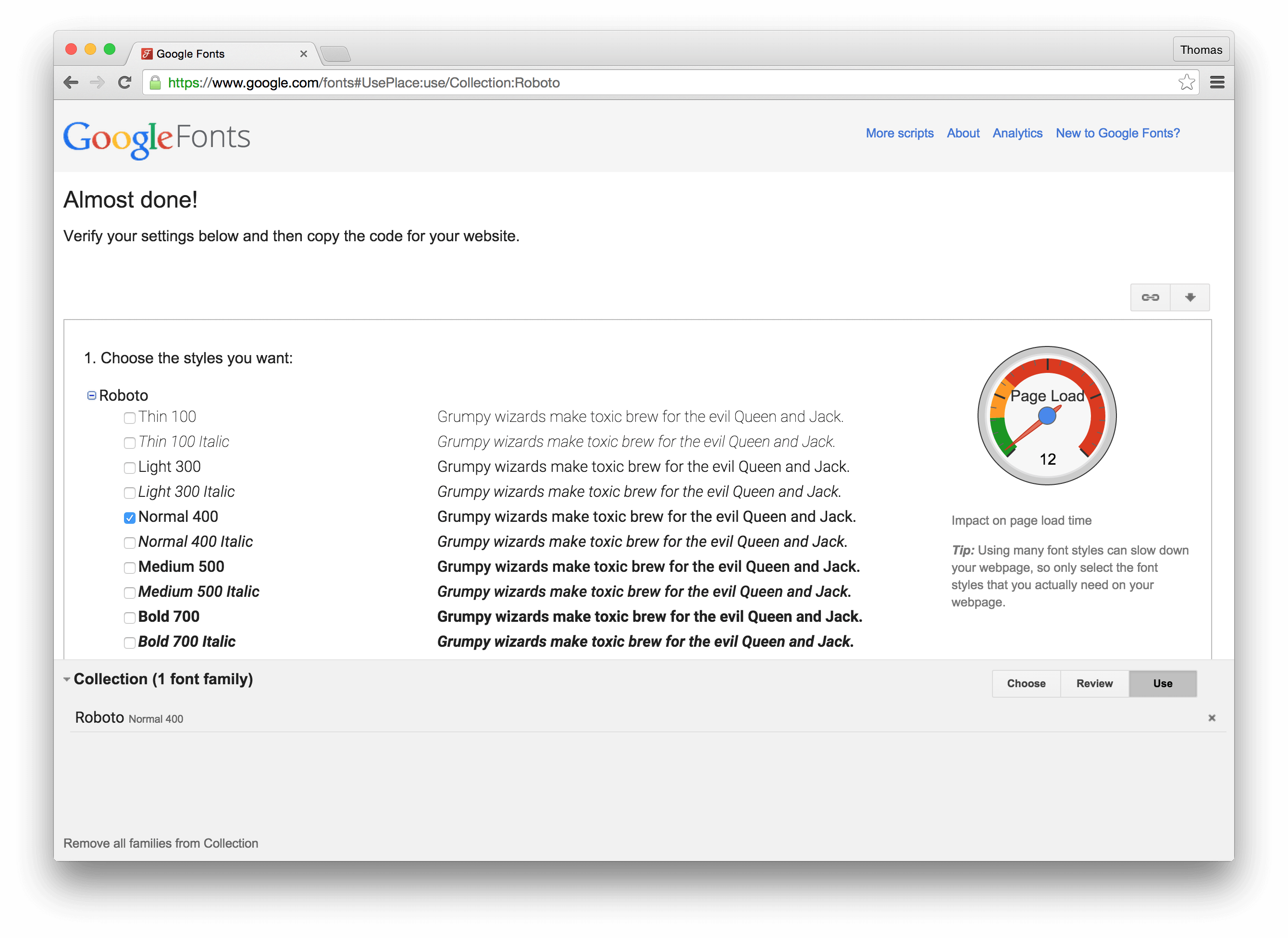Enable the Bold 700 style
Viewport: 1288px width, 938px height.
129,618
